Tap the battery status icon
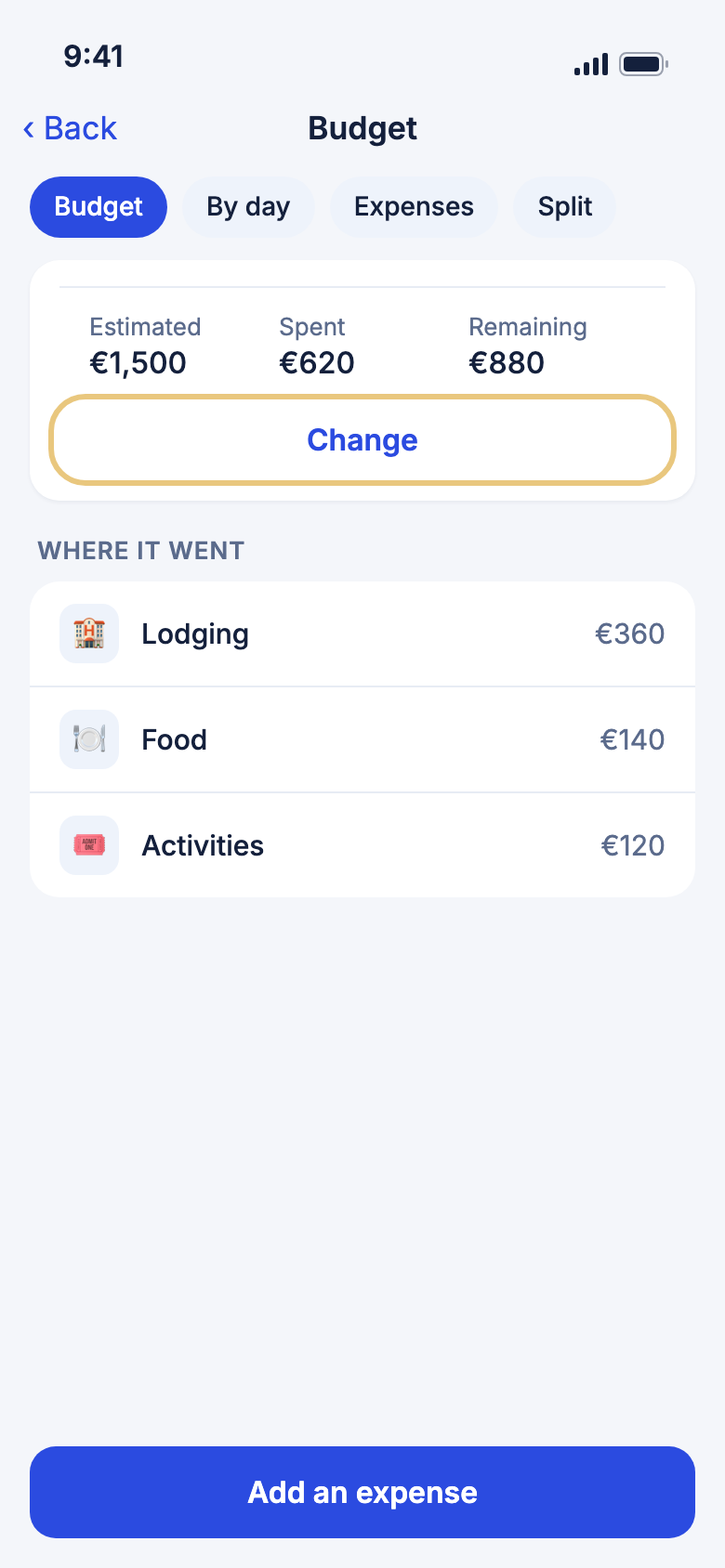Screen dimensions: 725x1568 coord(644,64)
